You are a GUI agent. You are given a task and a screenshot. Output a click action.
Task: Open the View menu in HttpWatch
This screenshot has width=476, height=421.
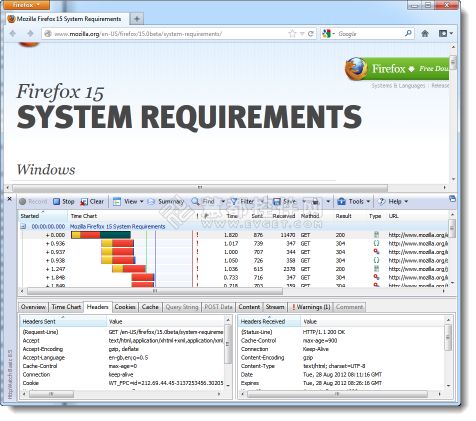[128, 202]
